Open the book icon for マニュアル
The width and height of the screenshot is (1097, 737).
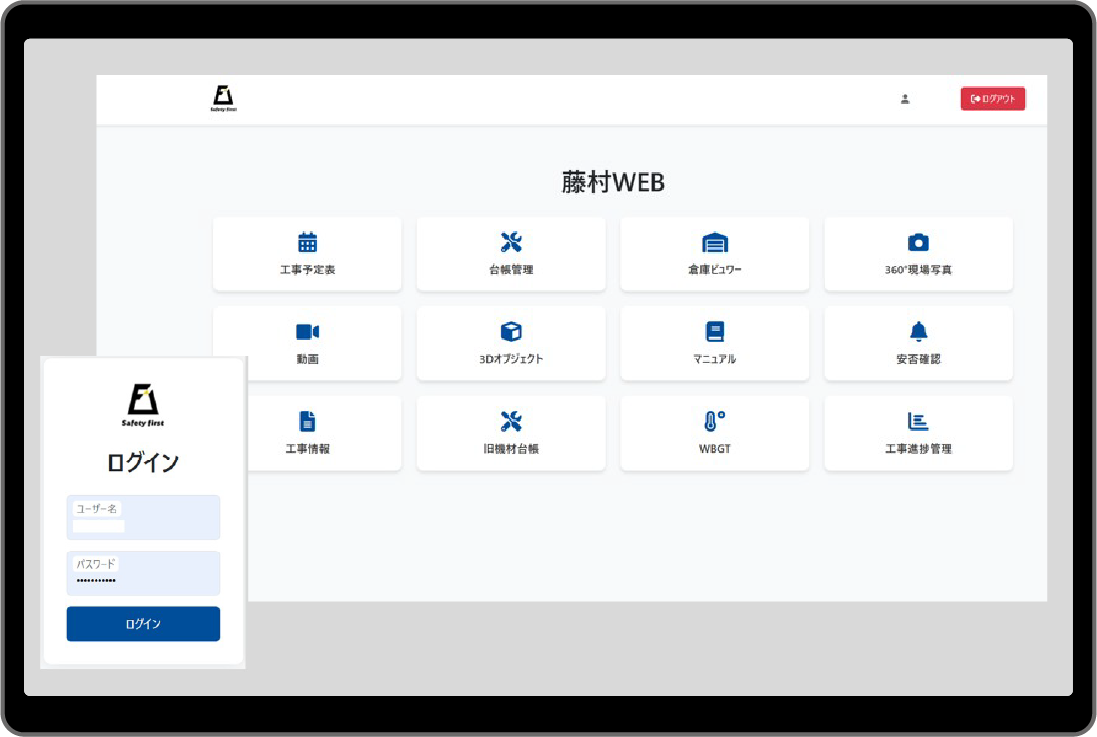(714, 331)
